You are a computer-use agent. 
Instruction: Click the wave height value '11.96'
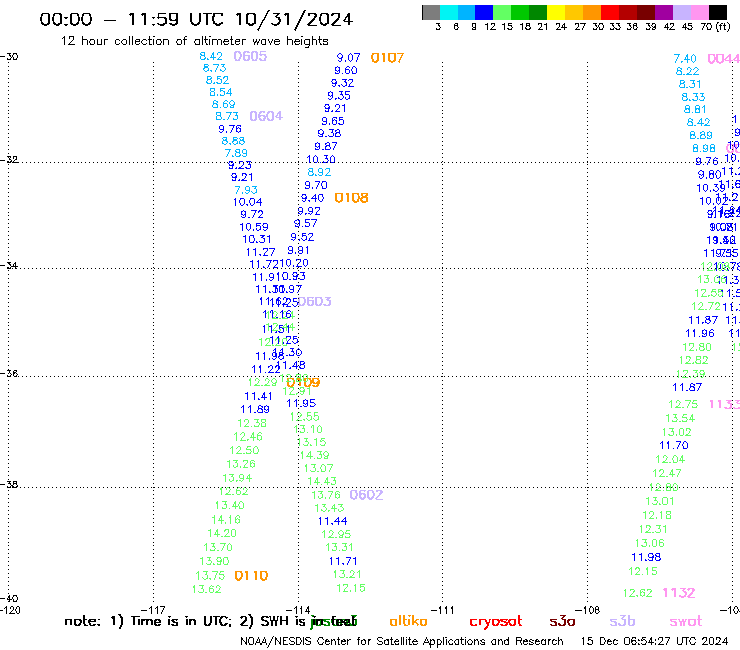coord(700,333)
